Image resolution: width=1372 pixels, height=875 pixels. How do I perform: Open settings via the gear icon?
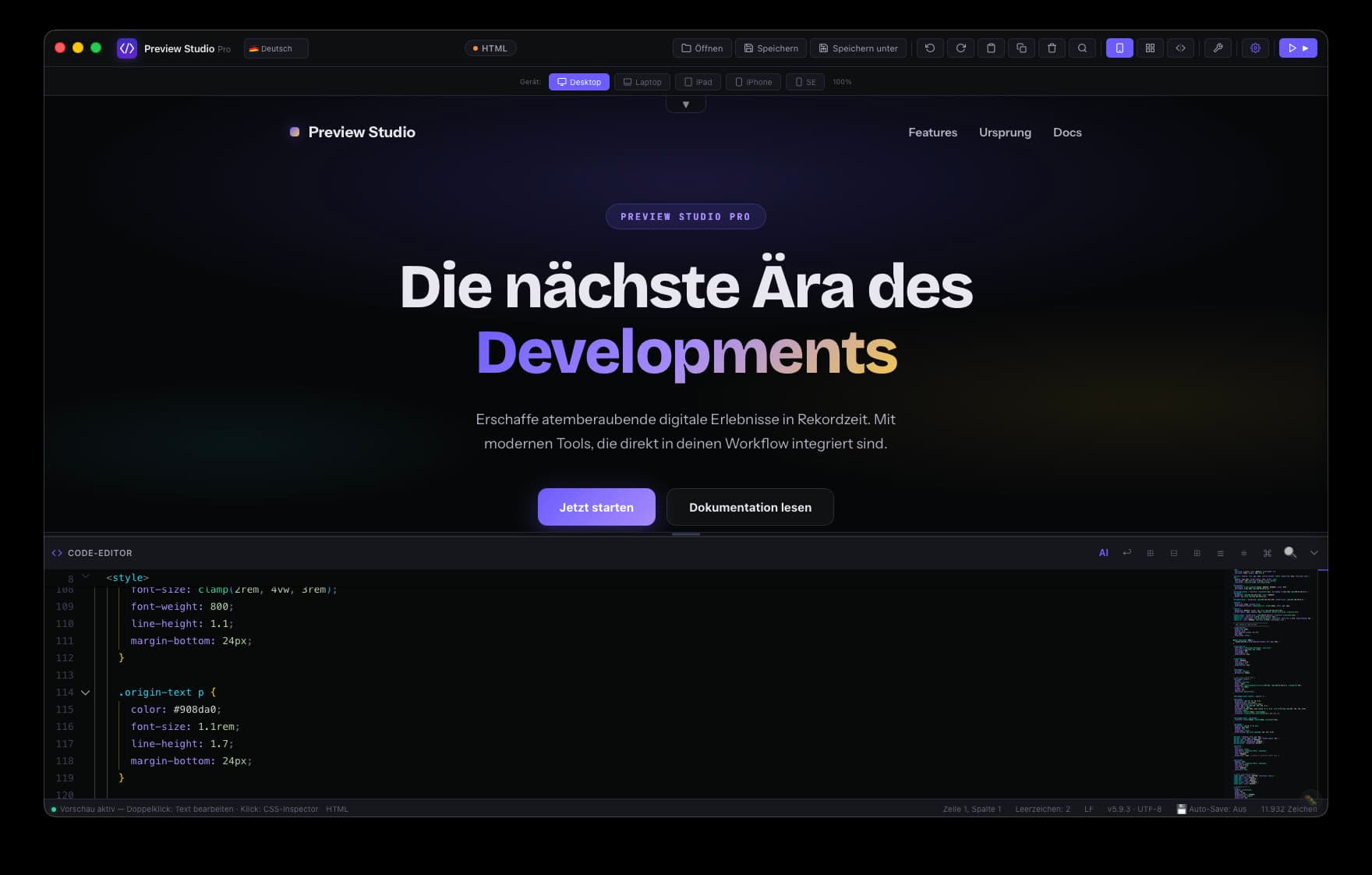click(x=1255, y=48)
